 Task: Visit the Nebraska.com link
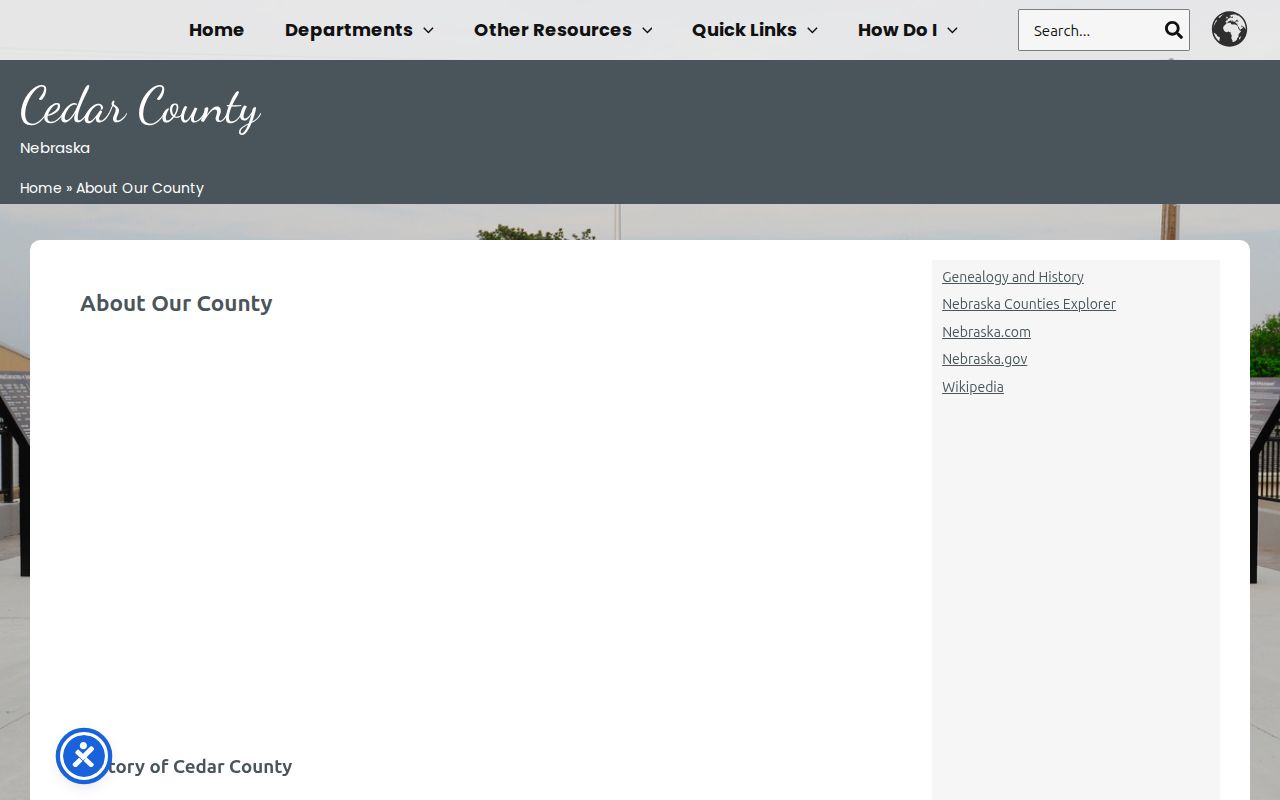(986, 332)
